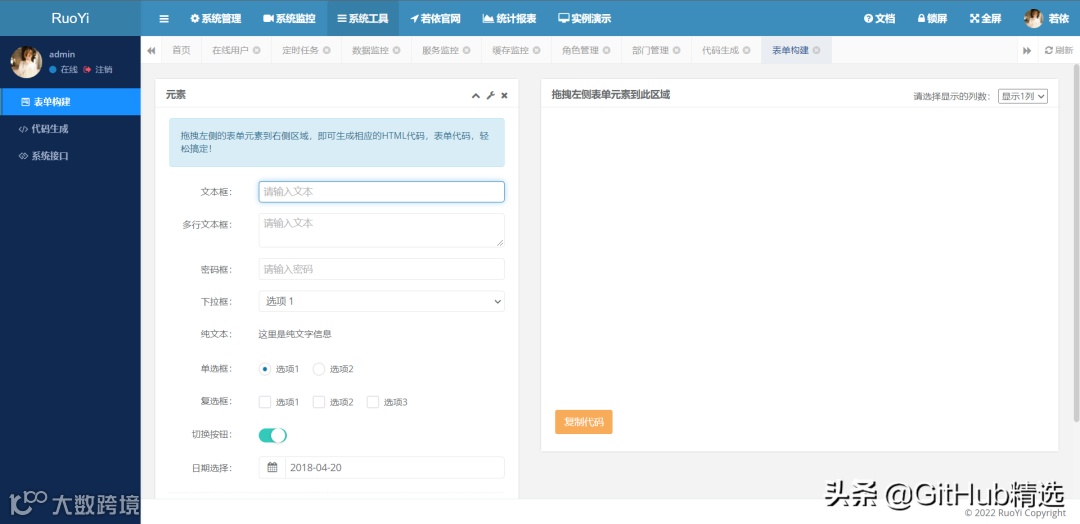Switch to the 代码生成 tab
This screenshot has width=1080, height=524.
[720, 50]
